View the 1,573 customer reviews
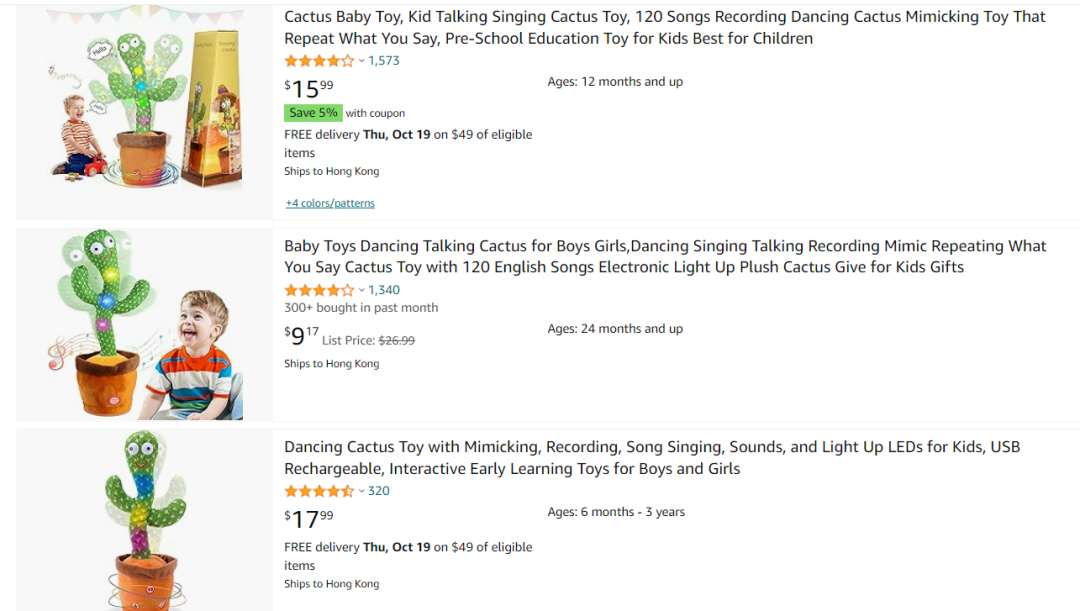 (x=384, y=61)
